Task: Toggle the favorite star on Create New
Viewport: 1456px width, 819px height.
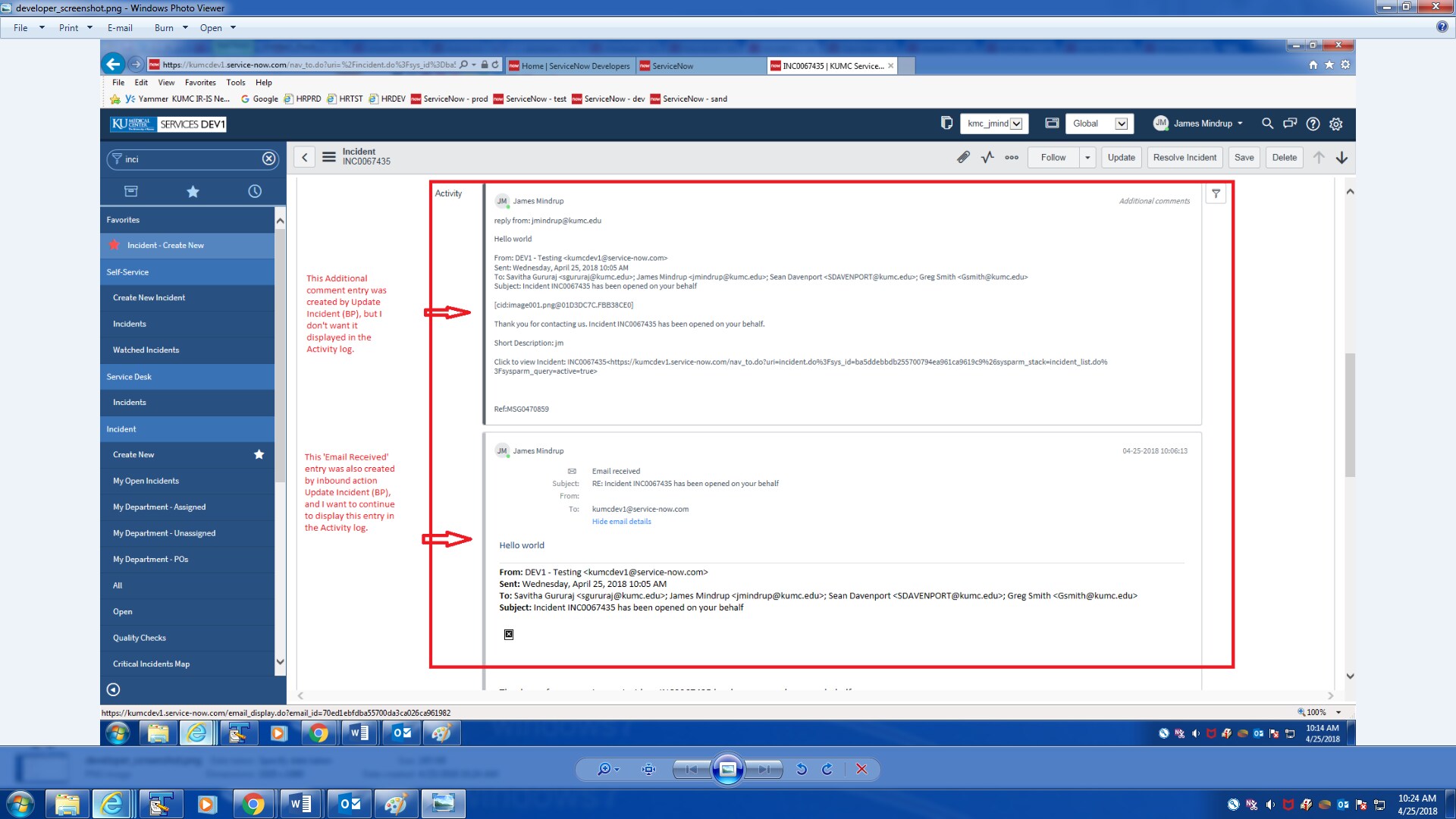Action: [259, 454]
